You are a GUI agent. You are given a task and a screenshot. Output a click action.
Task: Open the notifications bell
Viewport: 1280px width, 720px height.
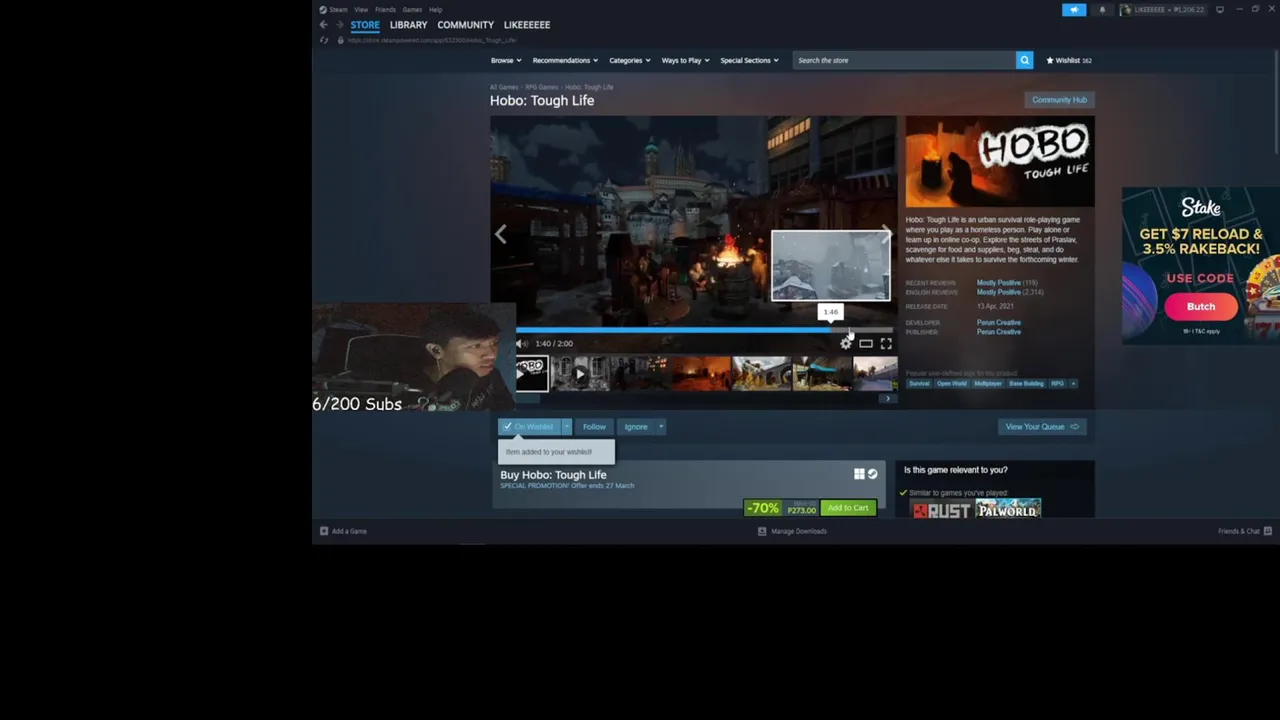pyautogui.click(x=1102, y=10)
